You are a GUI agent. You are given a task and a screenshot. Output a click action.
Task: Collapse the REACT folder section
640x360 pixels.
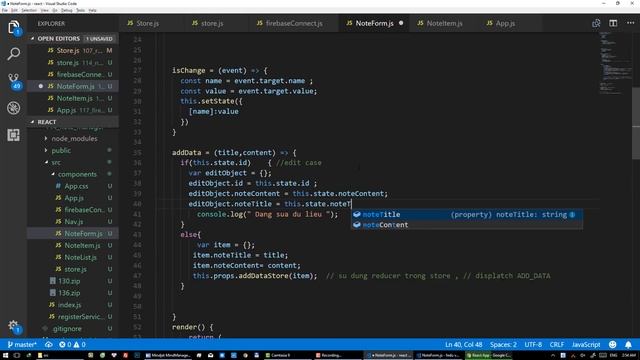pyautogui.click(x=33, y=122)
